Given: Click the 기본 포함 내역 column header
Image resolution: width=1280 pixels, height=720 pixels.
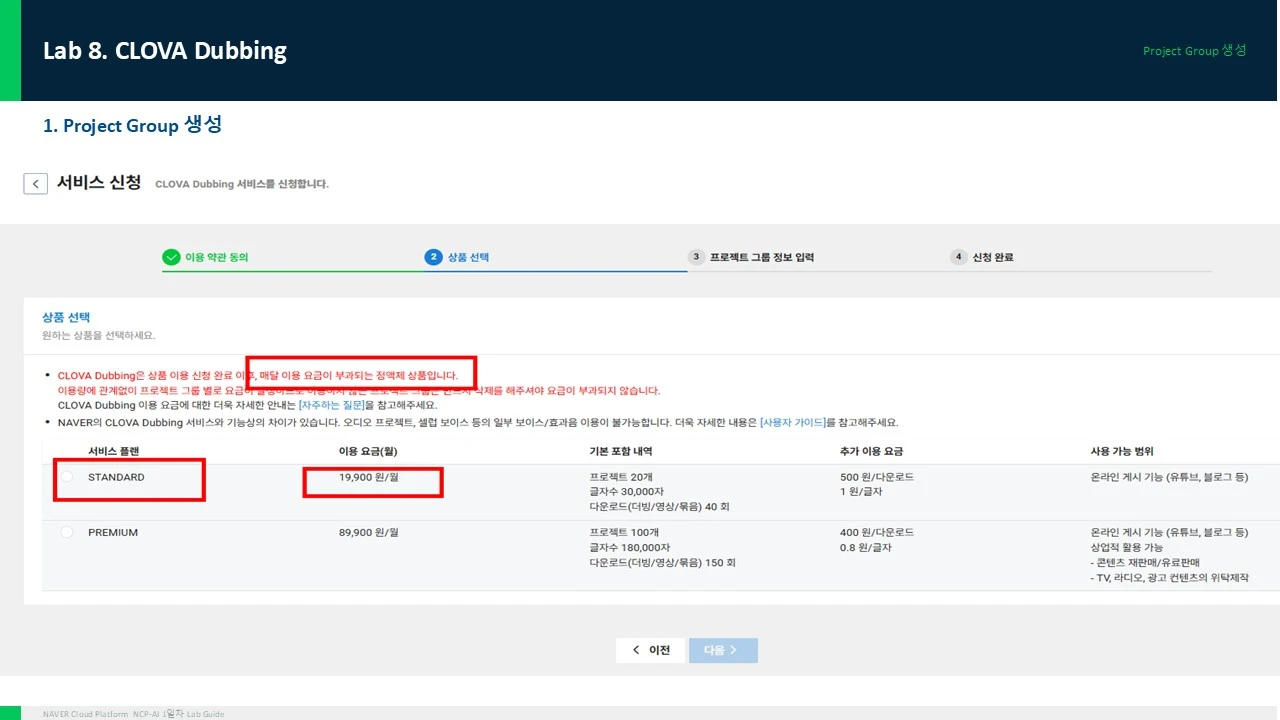Looking at the screenshot, I should click(x=623, y=451).
